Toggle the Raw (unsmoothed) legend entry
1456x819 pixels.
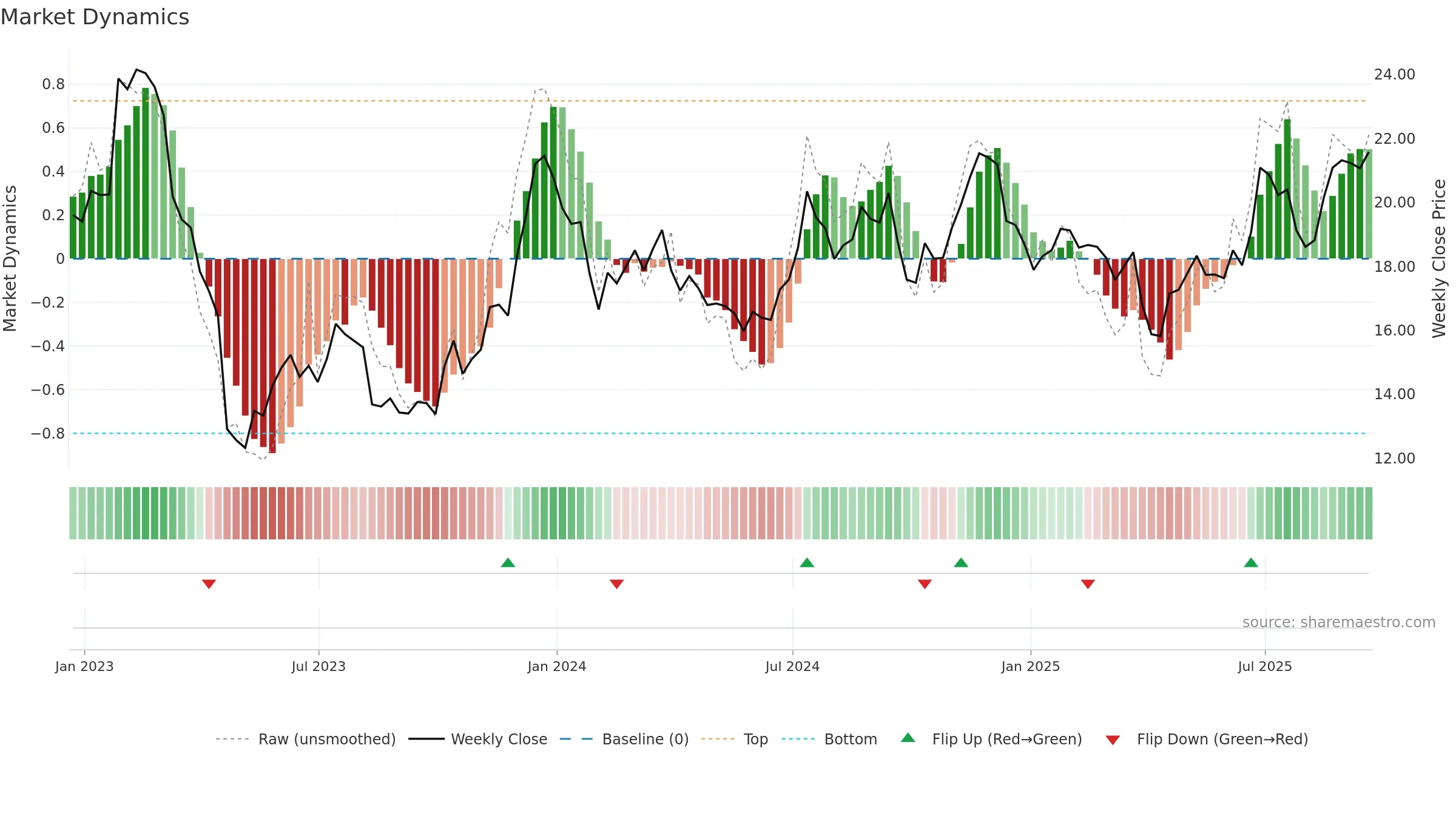(306, 739)
